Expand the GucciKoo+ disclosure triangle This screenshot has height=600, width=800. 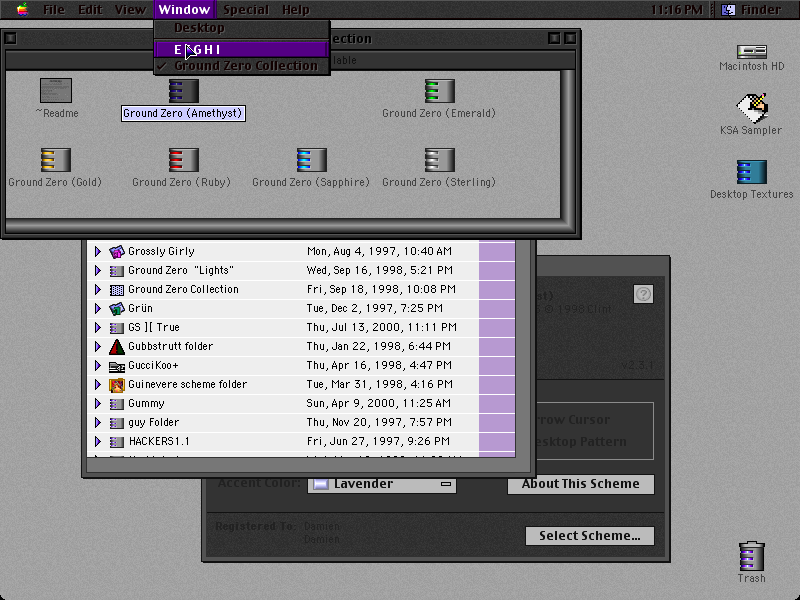tap(97, 365)
